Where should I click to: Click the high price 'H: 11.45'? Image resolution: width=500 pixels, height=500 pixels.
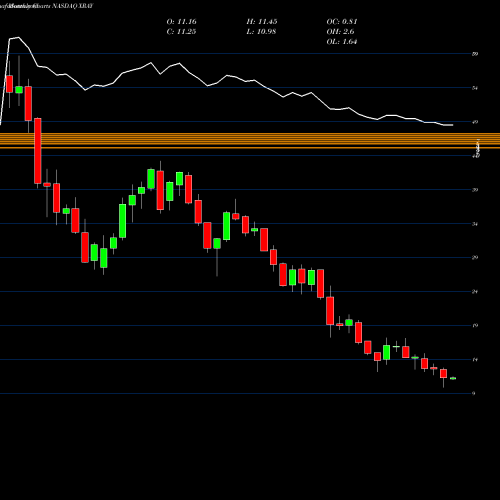point(262,22)
